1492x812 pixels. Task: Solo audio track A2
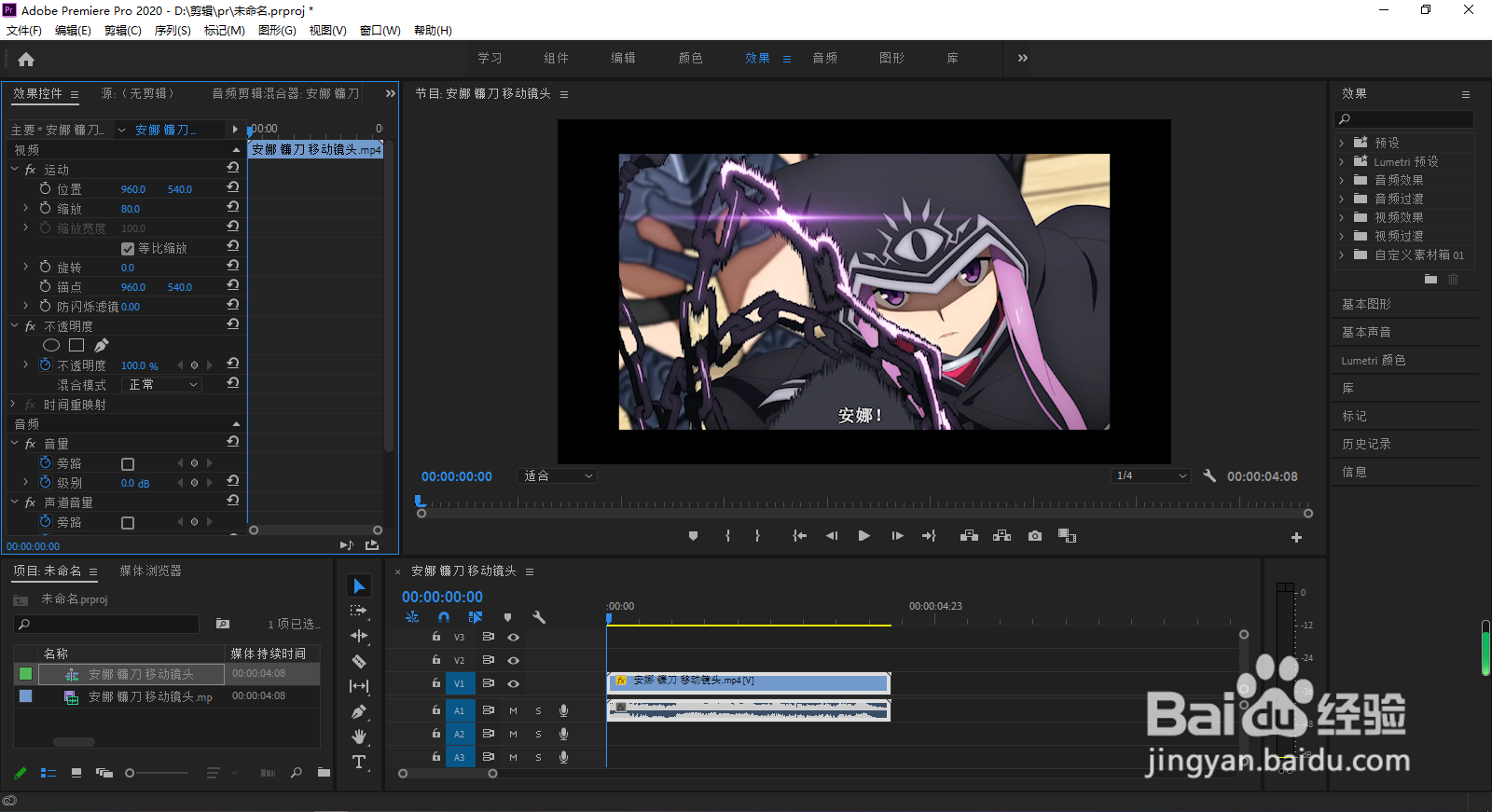[538, 734]
